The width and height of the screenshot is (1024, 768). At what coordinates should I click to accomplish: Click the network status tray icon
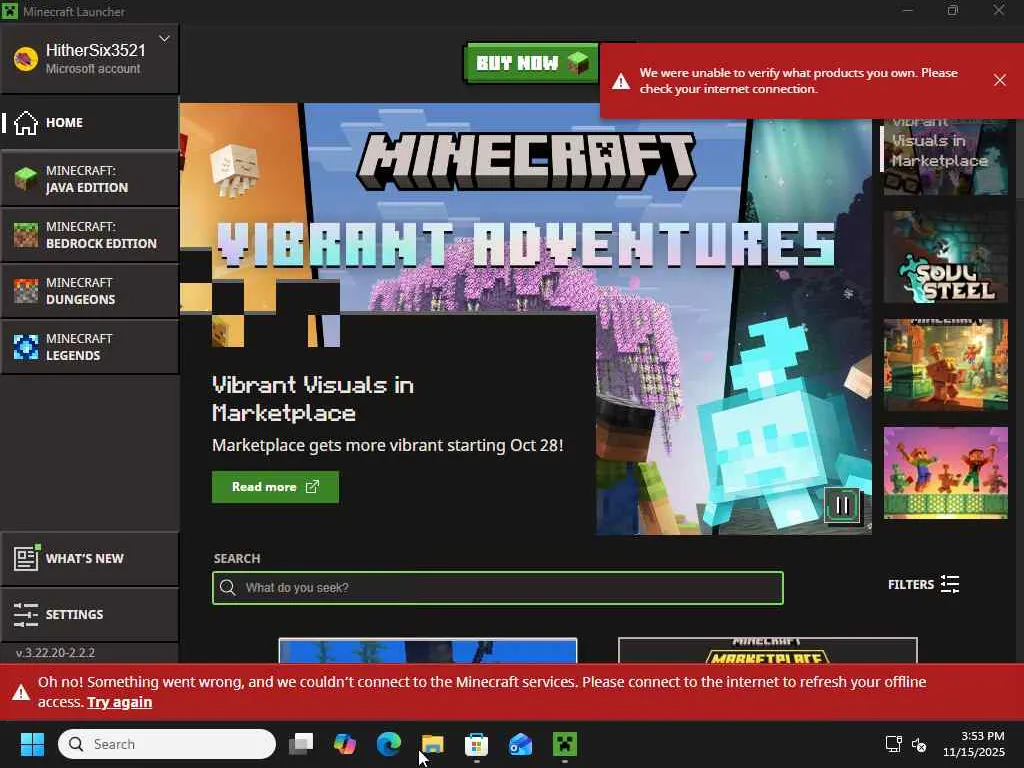[x=893, y=744]
